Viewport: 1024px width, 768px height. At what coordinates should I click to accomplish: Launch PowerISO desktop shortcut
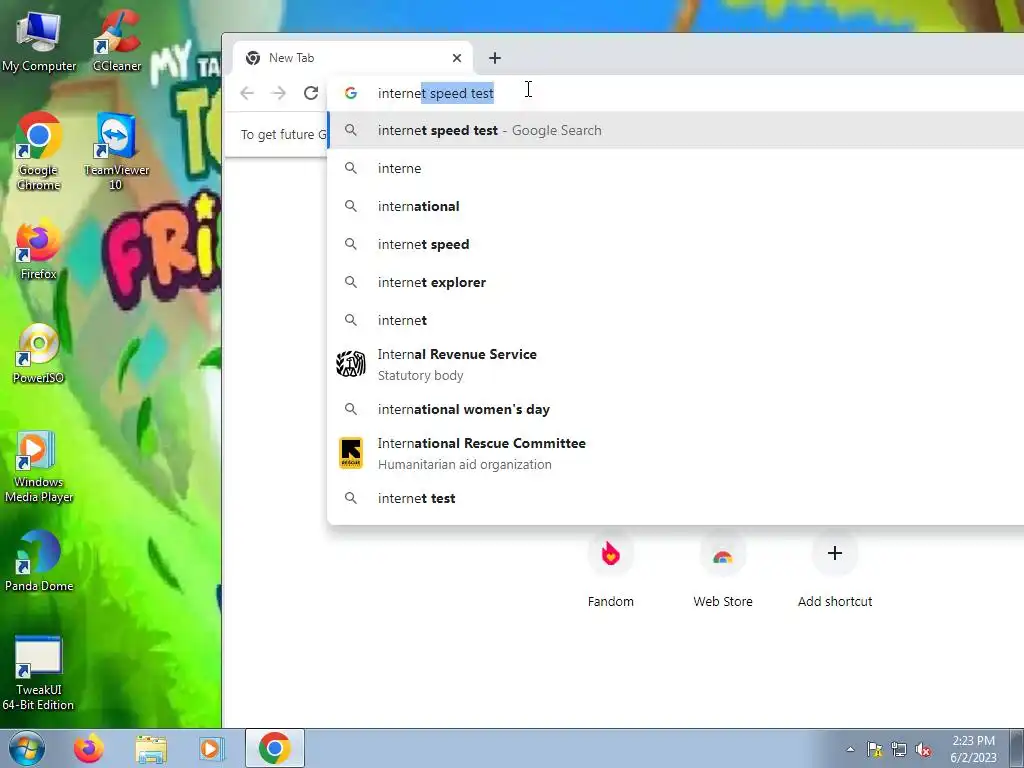(39, 353)
